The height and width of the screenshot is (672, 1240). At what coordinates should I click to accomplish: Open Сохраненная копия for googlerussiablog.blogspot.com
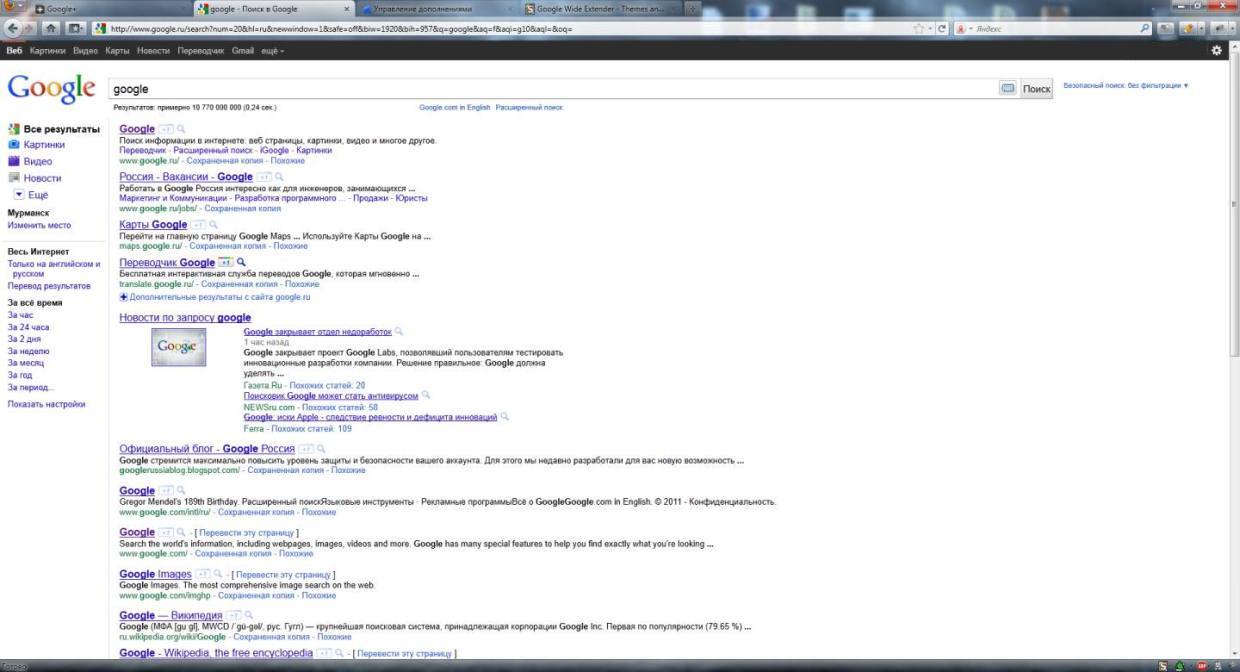[284, 470]
